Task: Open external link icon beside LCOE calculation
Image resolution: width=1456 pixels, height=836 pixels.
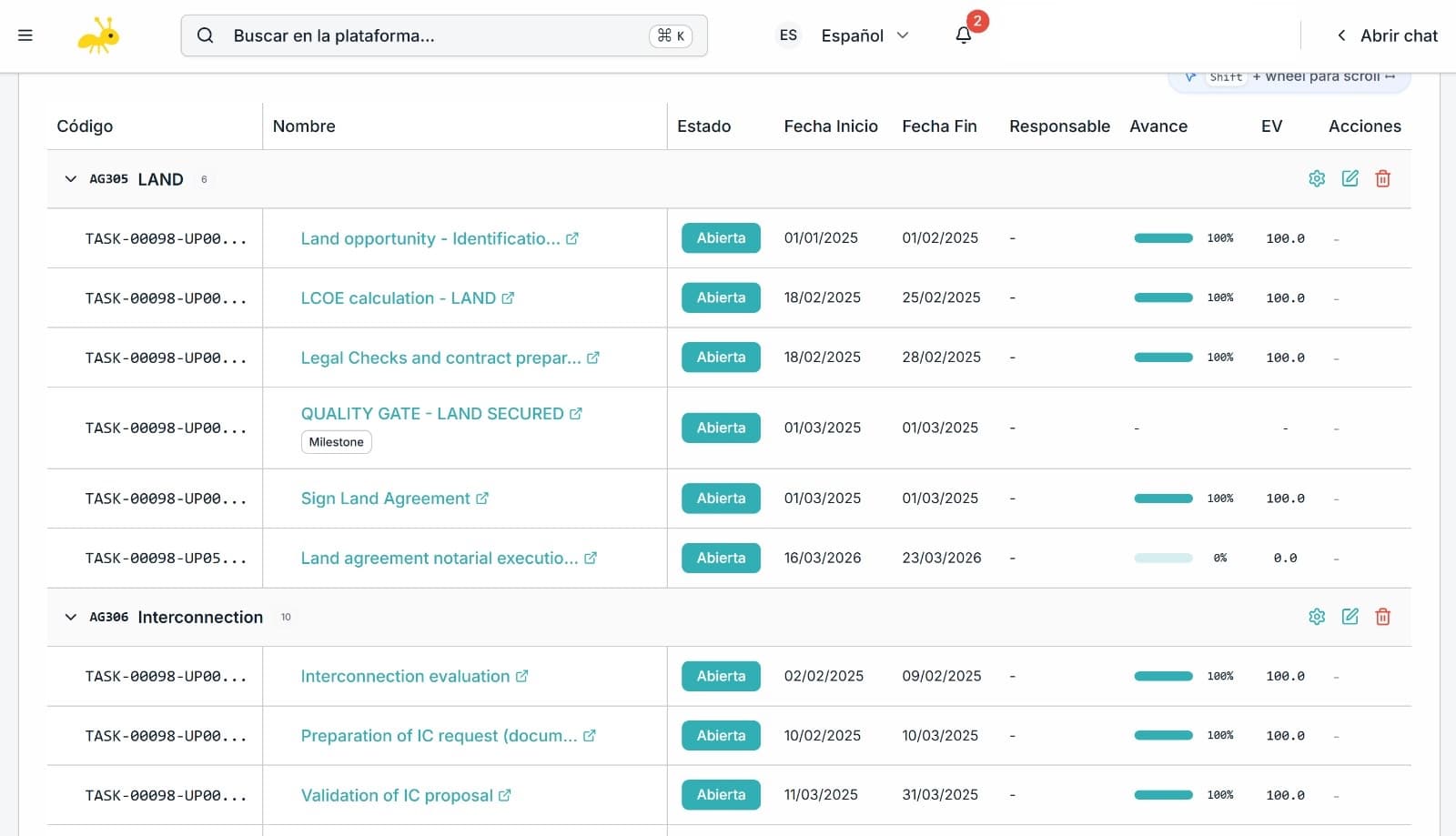Action: tap(508, 298)
